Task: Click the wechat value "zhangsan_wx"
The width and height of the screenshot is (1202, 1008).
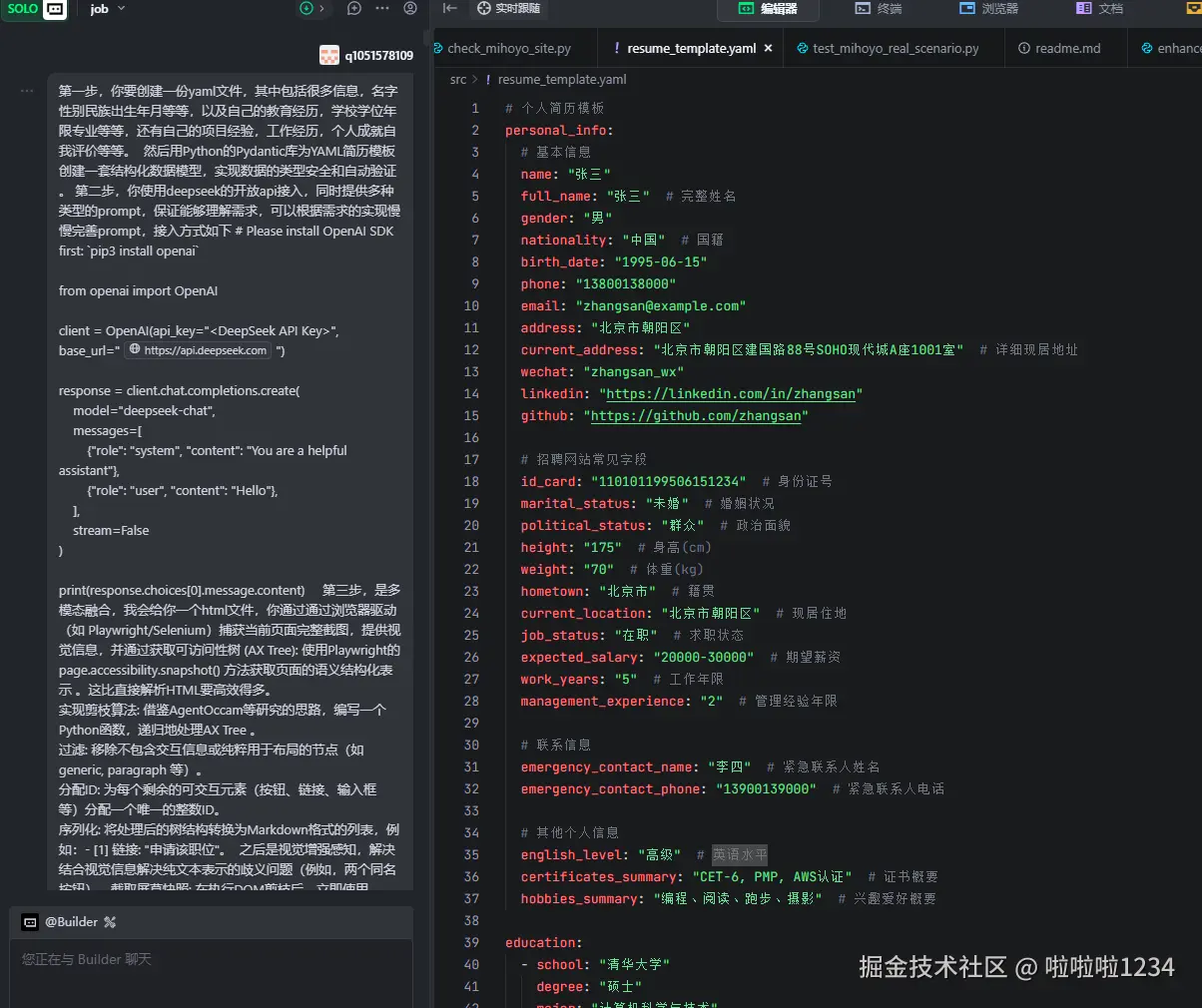Action: [633, 372]
